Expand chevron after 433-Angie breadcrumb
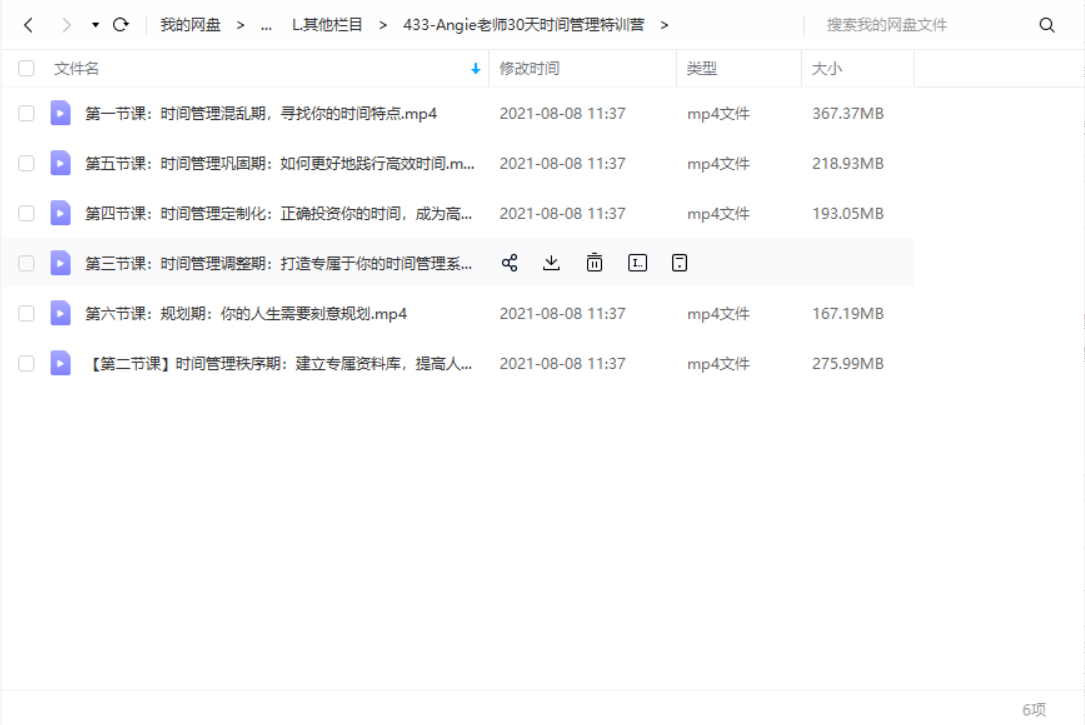This screenshot has height=725, width=1085. point(664,26)
